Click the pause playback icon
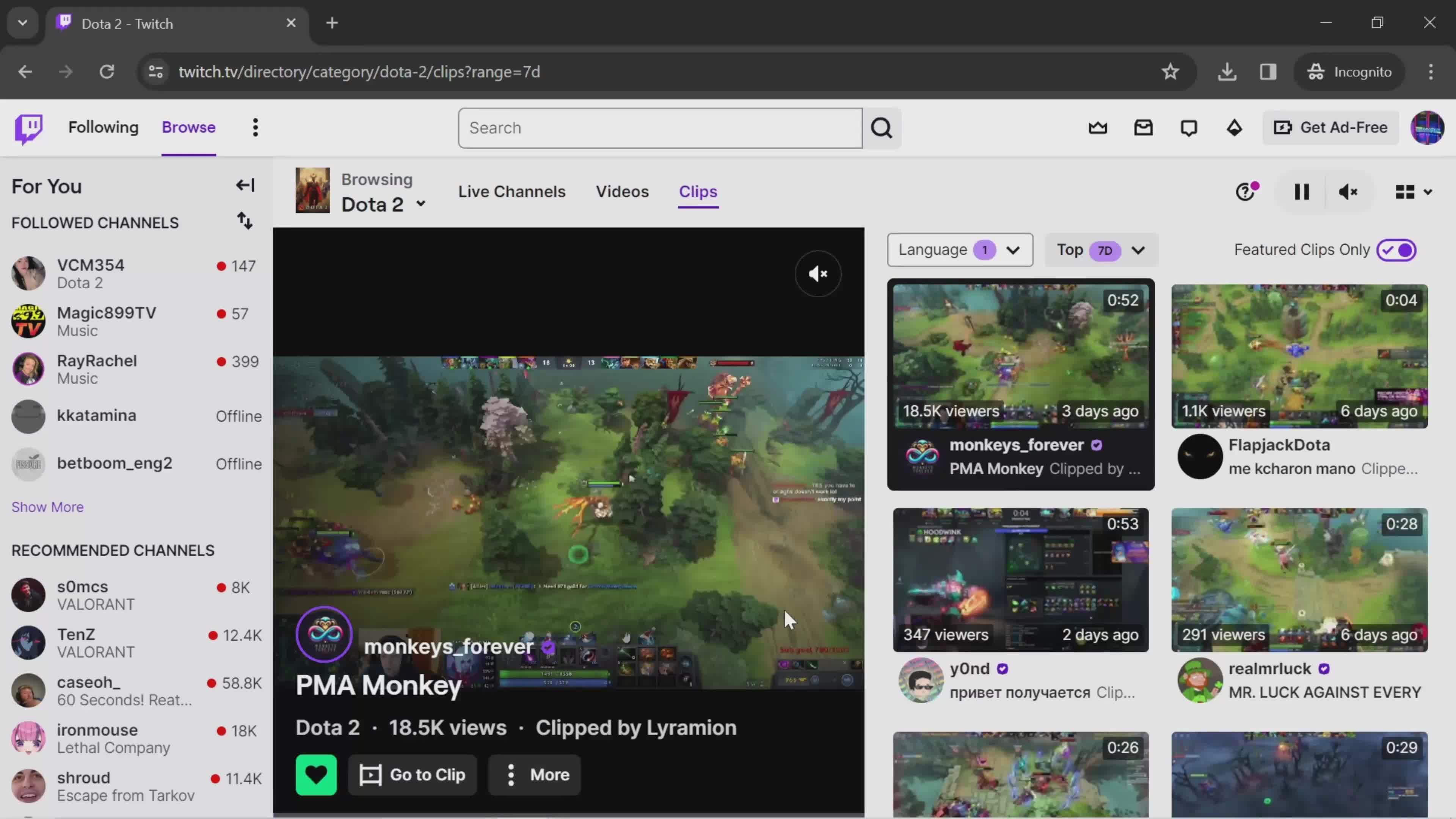 click(x=1303, y=191)
